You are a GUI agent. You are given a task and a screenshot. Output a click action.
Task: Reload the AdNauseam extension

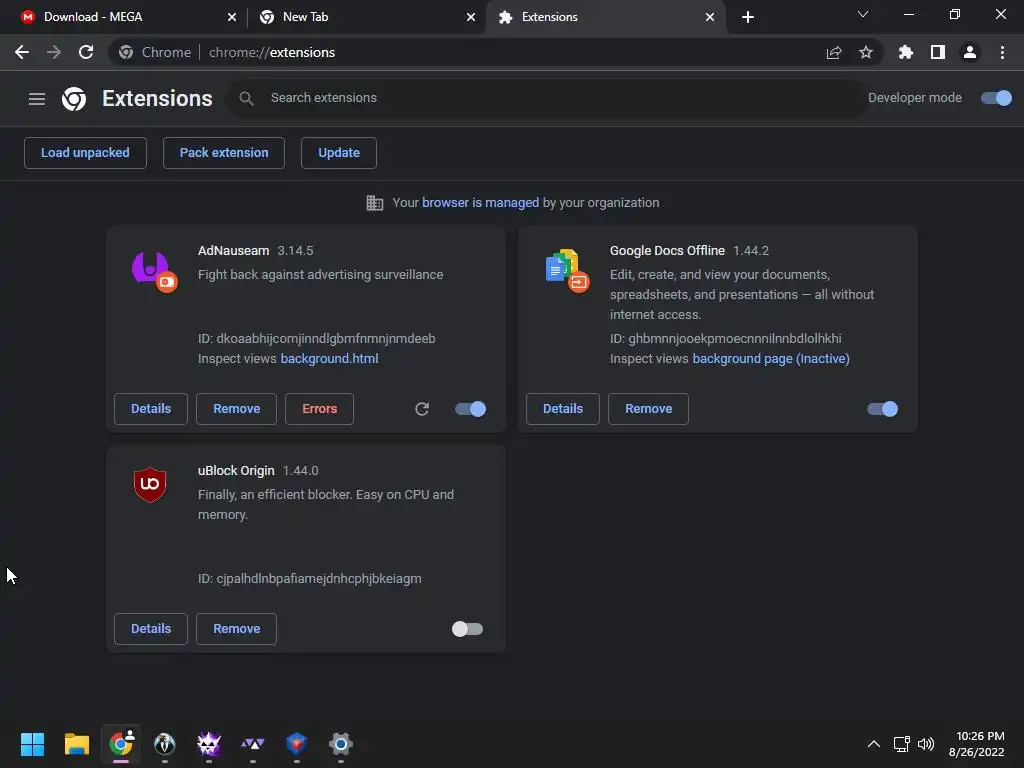pyautogui.click(x=422, y=409)
